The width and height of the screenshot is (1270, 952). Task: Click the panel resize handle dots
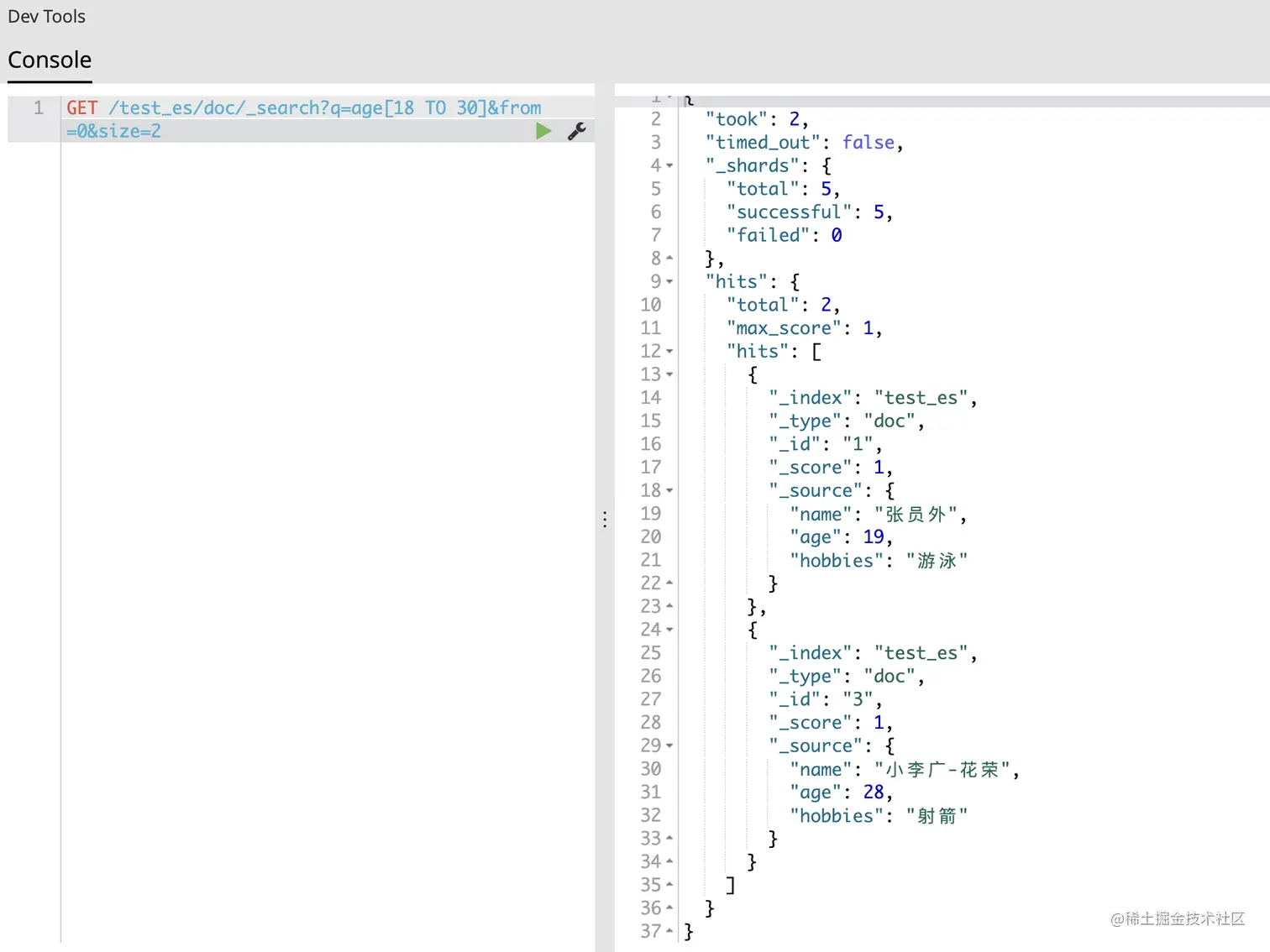[x=605, y=520]
